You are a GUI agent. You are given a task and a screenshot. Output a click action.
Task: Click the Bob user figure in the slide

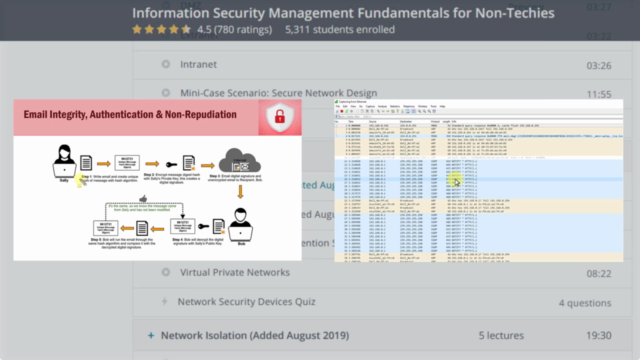240,225
